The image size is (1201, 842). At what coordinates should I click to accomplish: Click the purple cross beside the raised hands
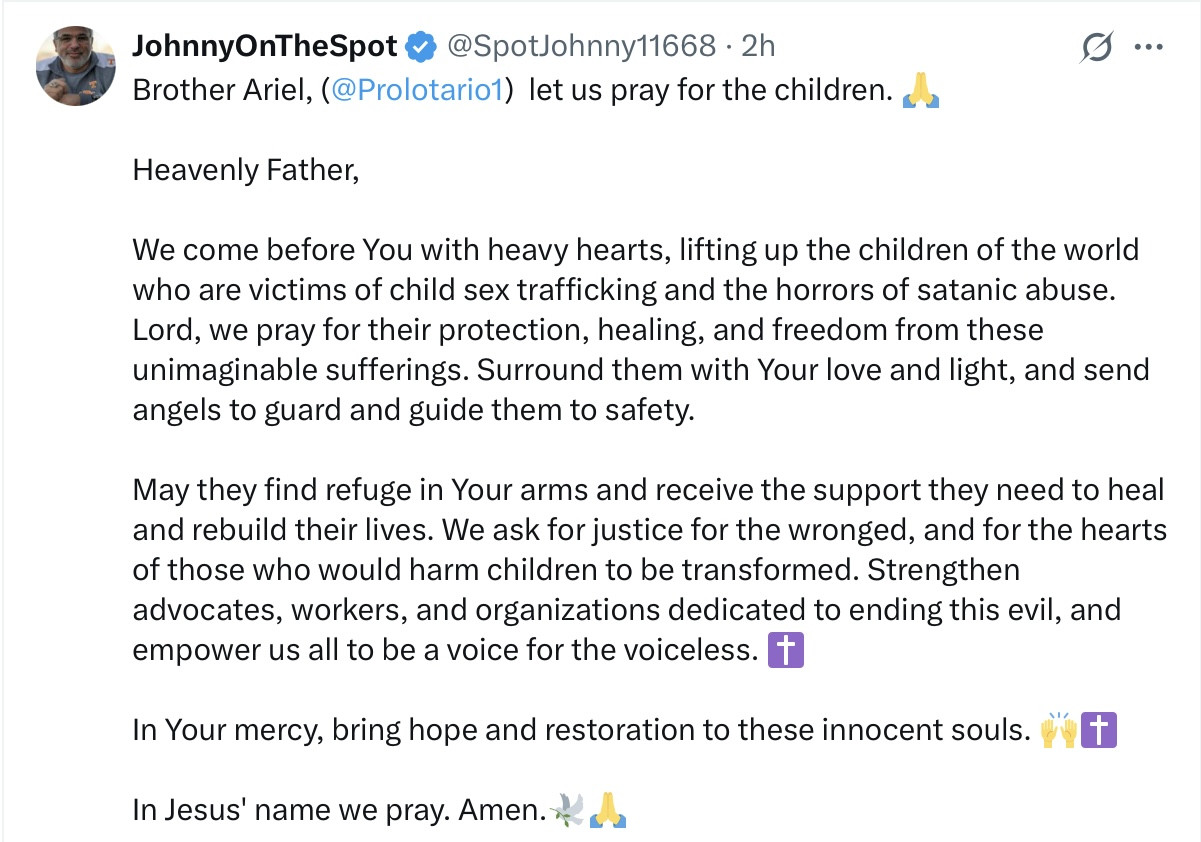(x=1098, y=731)
